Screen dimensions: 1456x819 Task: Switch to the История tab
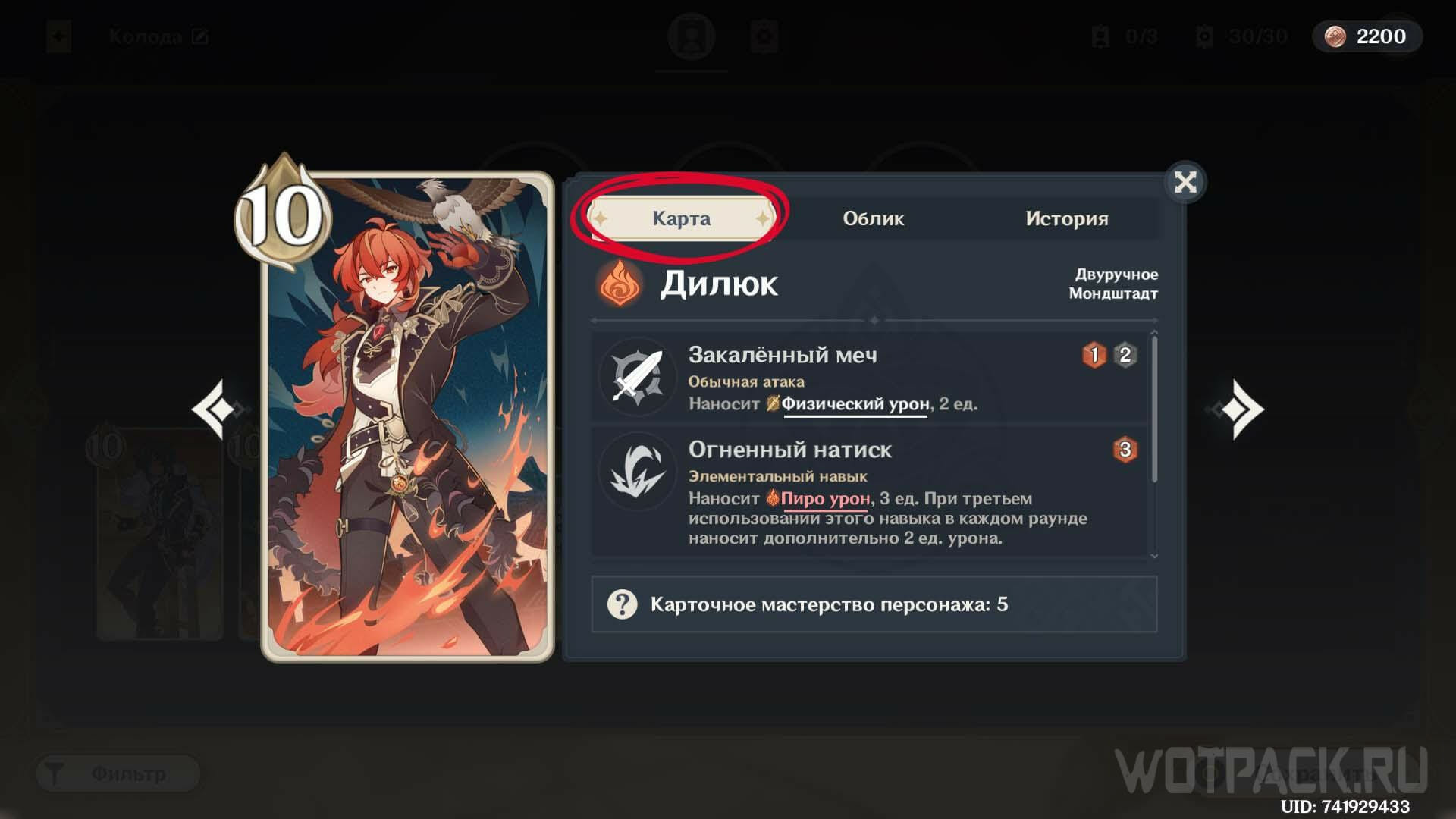1066,218
